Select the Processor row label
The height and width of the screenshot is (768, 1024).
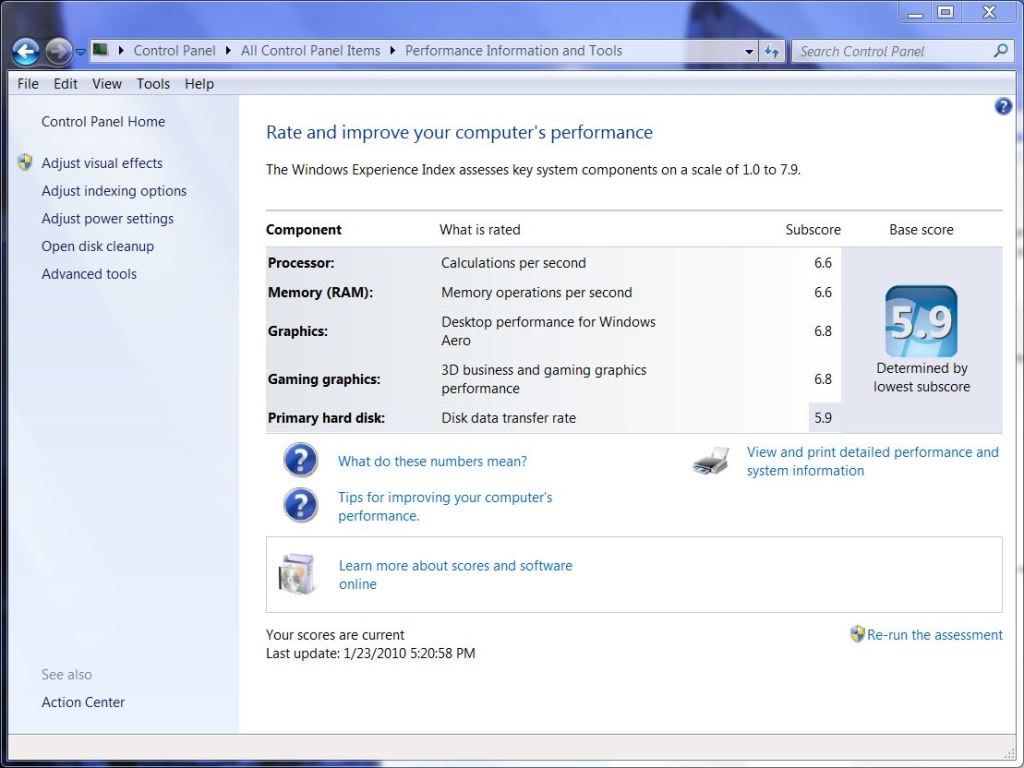pyautogui.click(x=301, y=263)
